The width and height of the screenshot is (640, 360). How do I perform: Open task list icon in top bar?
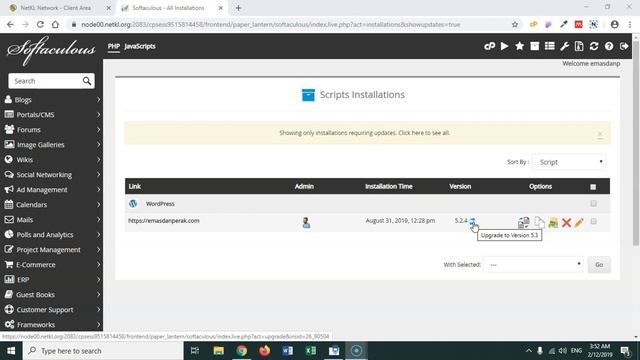(x=549, y=46)
